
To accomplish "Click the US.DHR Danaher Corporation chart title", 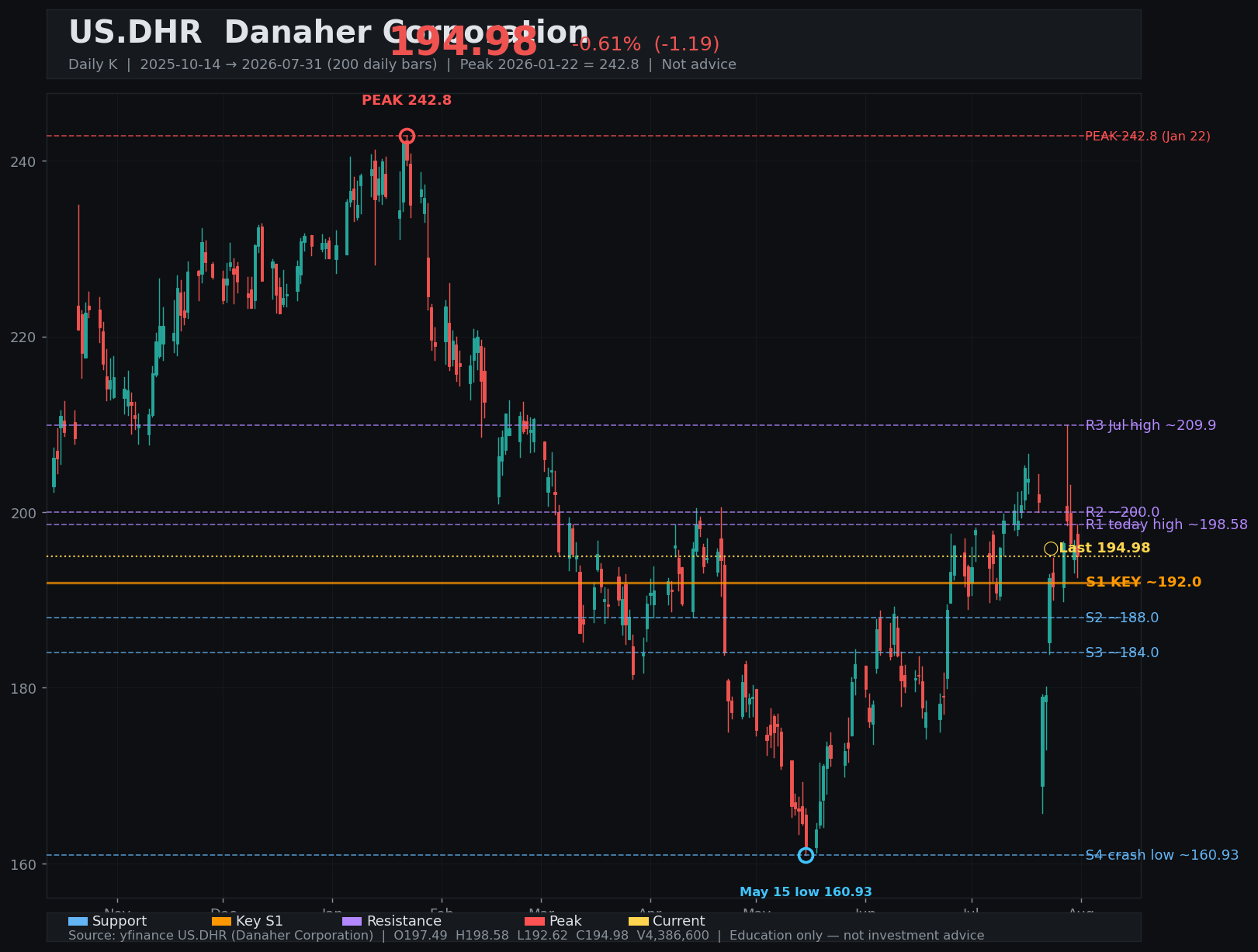I will tap(328, 33).
